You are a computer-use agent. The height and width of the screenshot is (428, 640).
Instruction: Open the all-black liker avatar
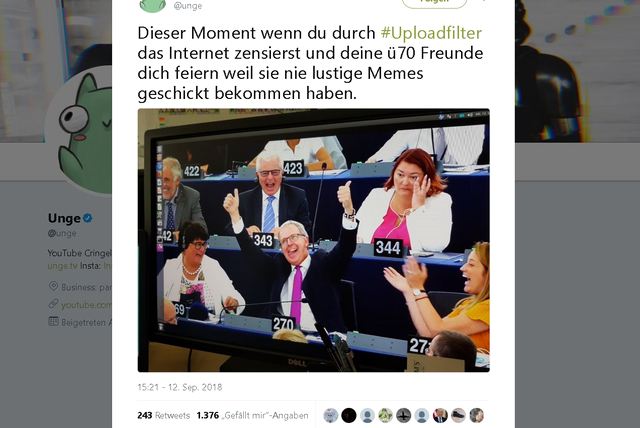[349, 415]
